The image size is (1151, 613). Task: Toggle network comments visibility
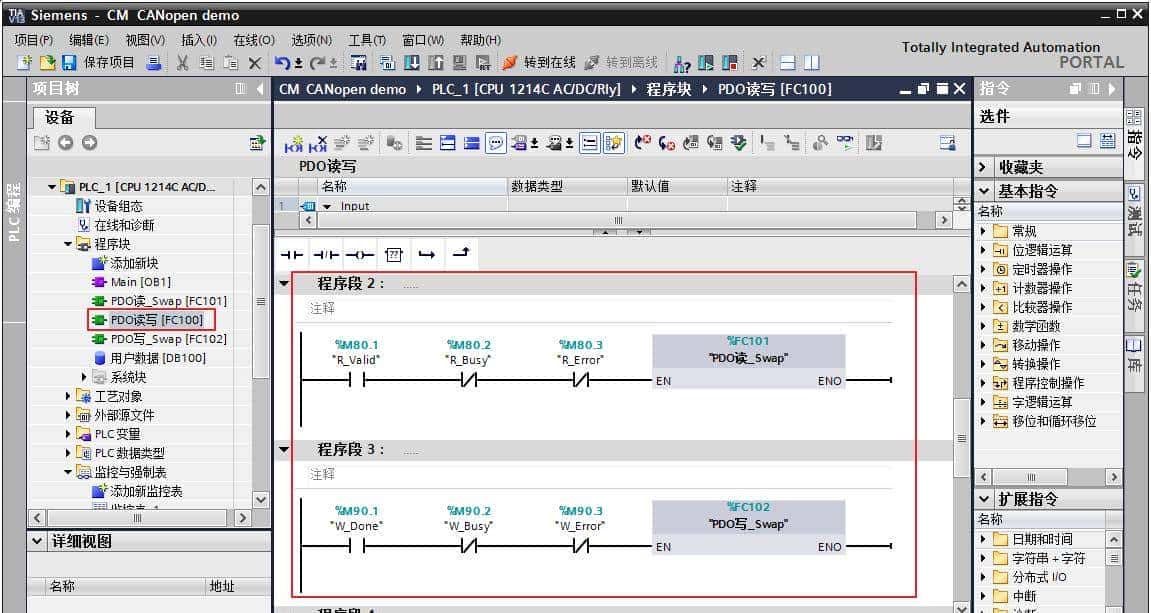pyautogui.click(x=495, y=142)
